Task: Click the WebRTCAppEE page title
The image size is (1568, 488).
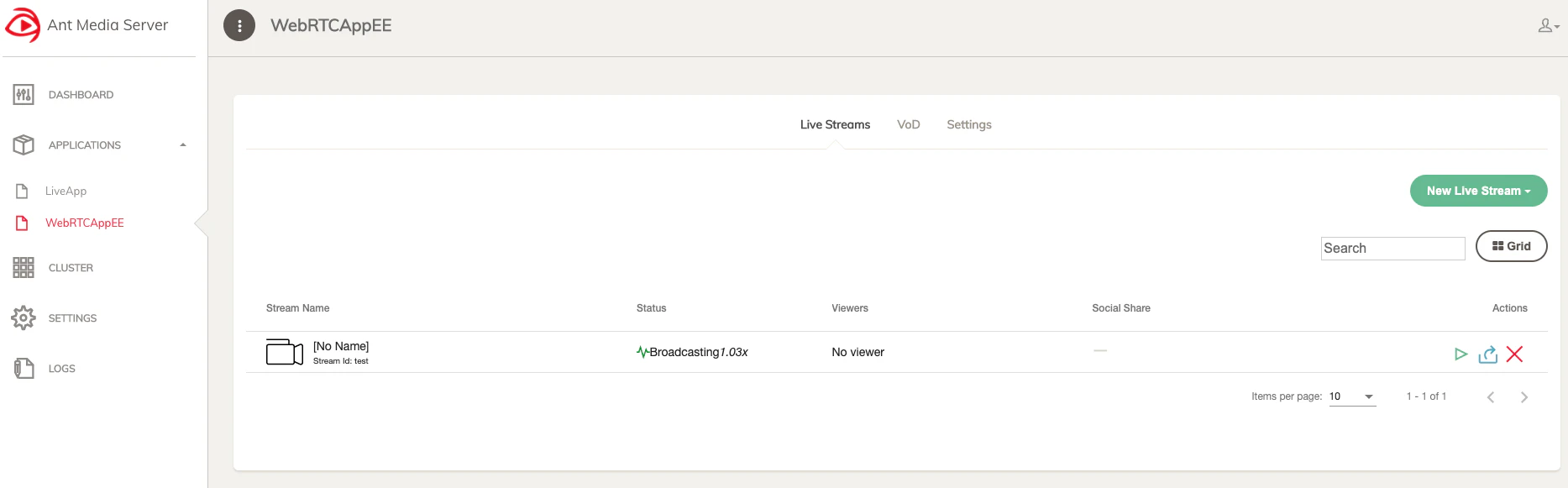Action: (331, 26)
